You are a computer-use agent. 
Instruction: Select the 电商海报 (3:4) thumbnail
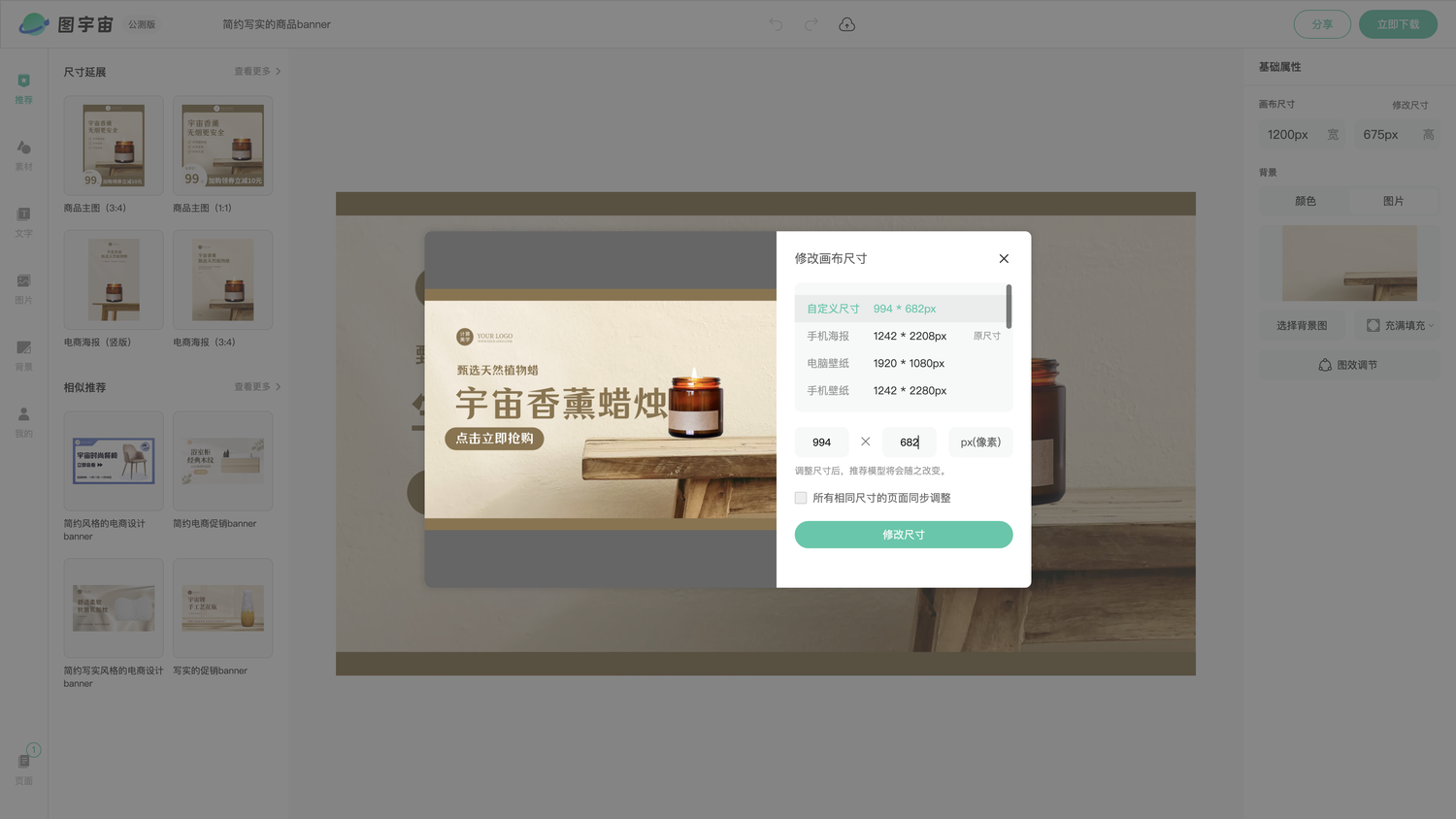[x=222, y=279]
